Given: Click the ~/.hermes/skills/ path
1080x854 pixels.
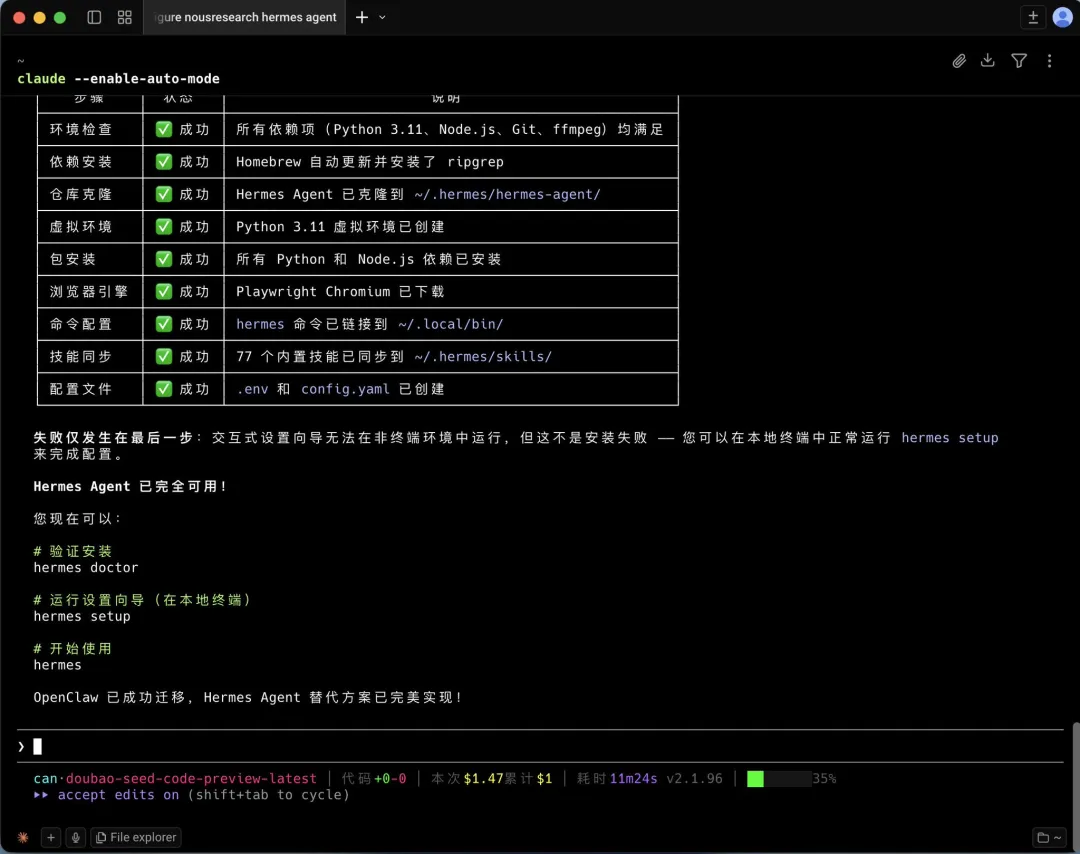Looking at the screenshot, I should click(x=483, y=356).
